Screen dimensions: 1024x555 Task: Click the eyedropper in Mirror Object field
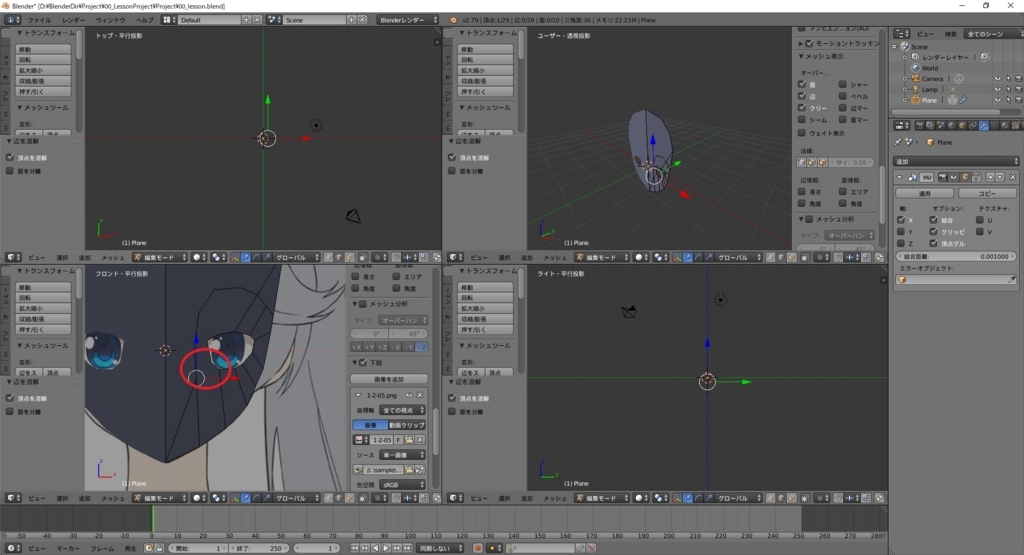(1012, 279)
